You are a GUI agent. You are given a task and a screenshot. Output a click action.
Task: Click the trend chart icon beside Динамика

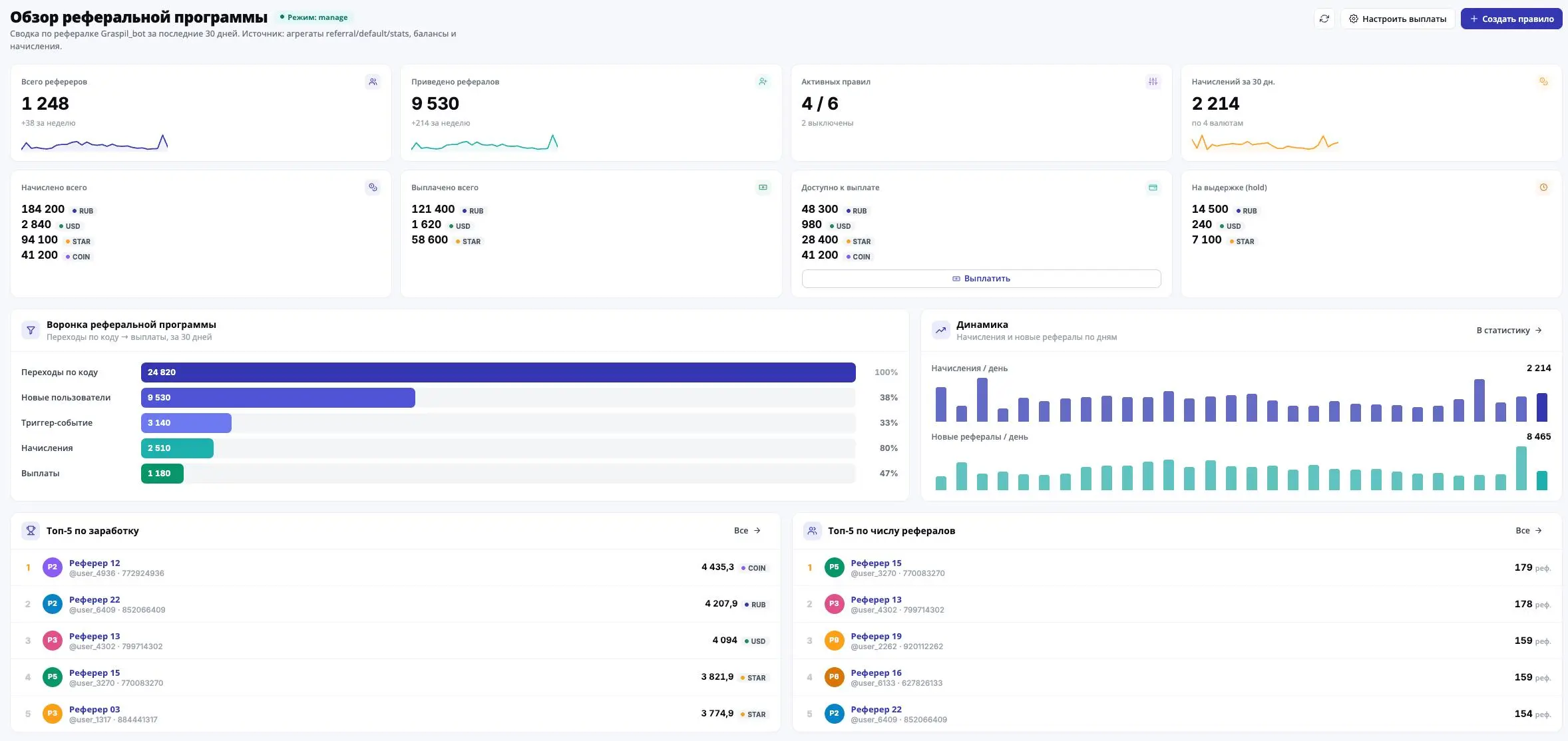(941, 330)
